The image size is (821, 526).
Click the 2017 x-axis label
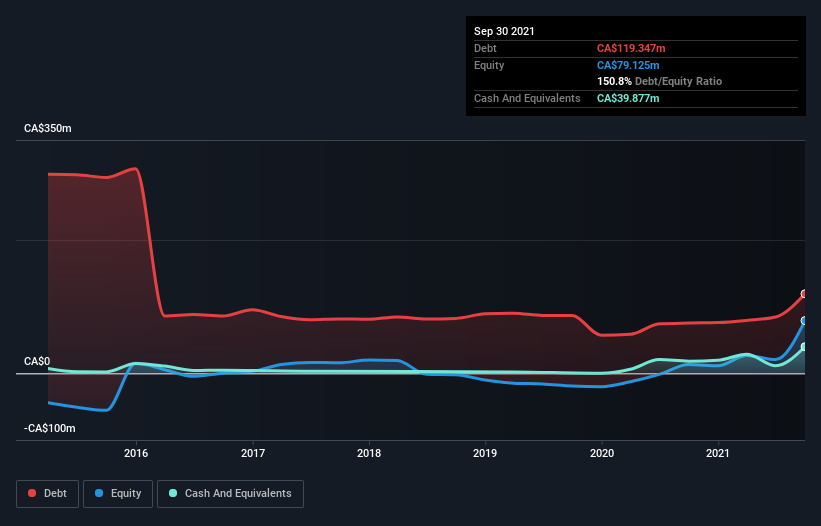click(253, 453)
